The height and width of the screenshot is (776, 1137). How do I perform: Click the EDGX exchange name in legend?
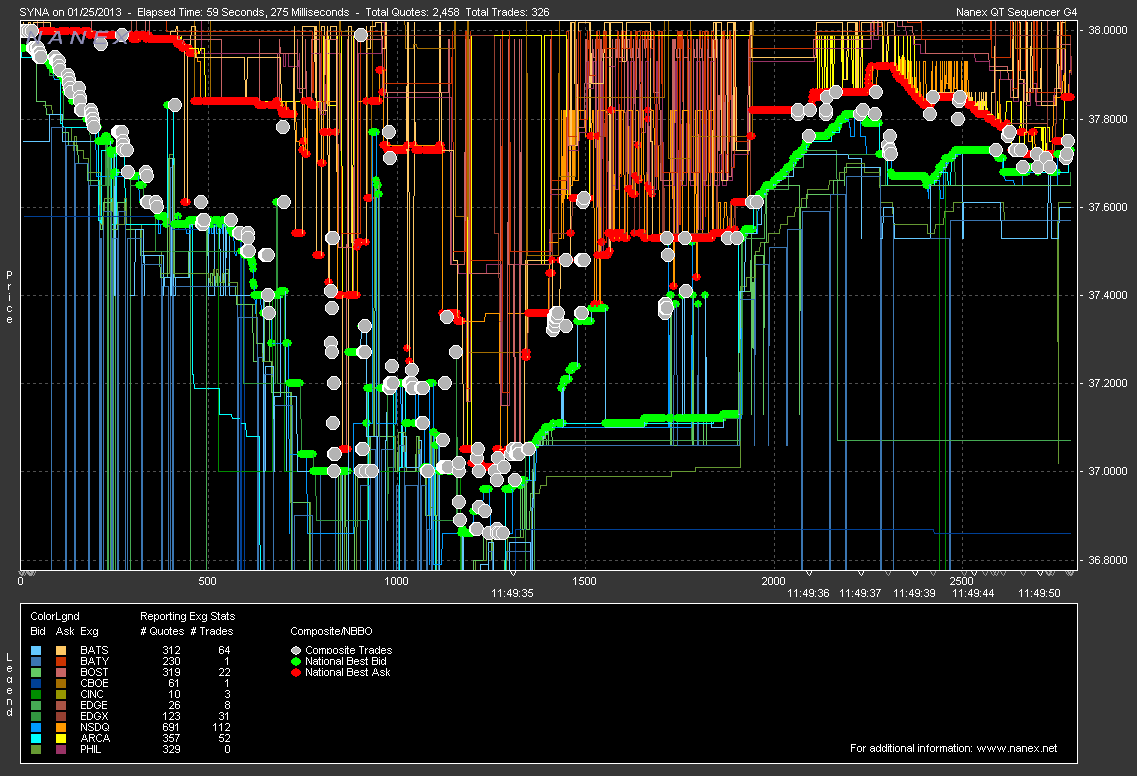tap(94, 717)
